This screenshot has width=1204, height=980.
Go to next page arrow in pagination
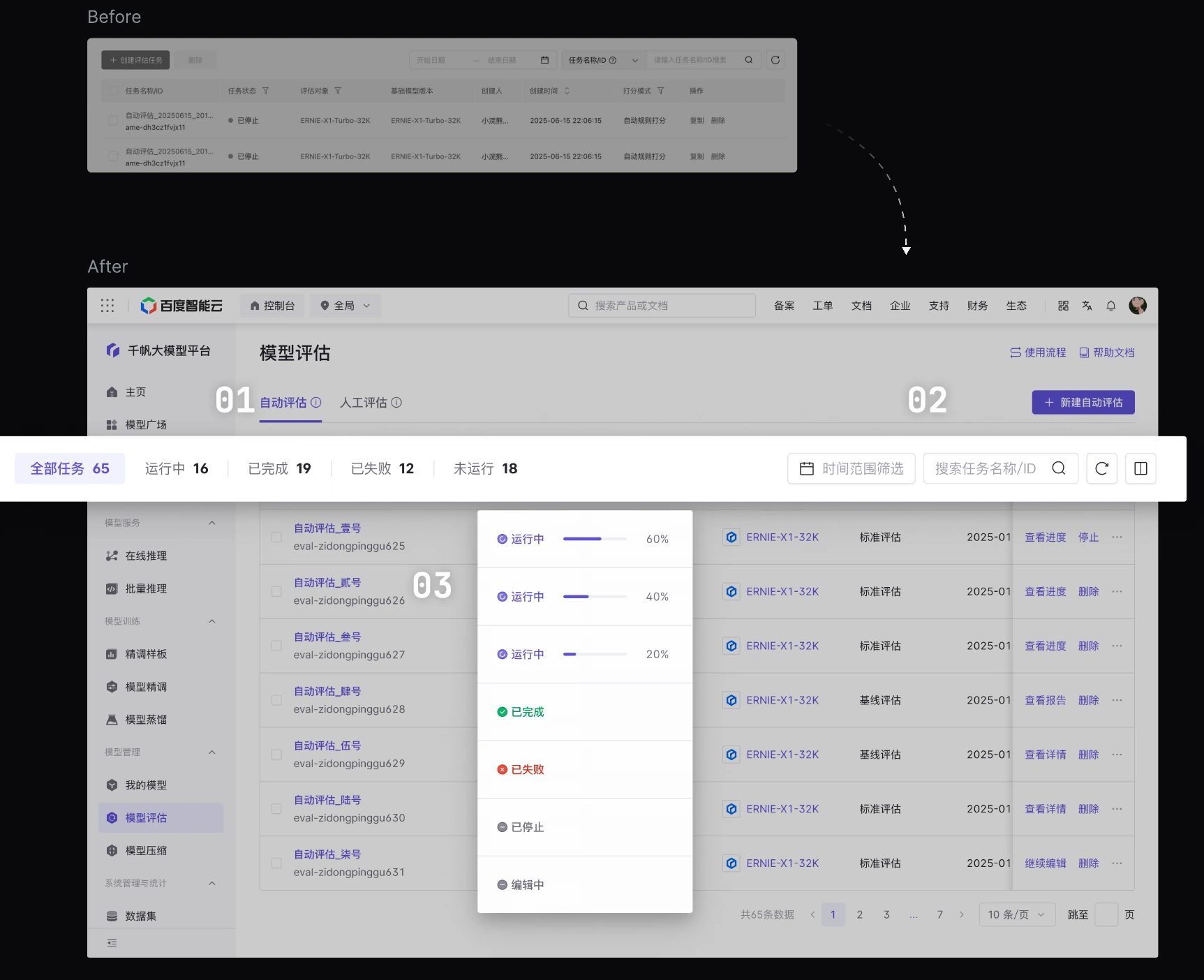coord(962,914)
